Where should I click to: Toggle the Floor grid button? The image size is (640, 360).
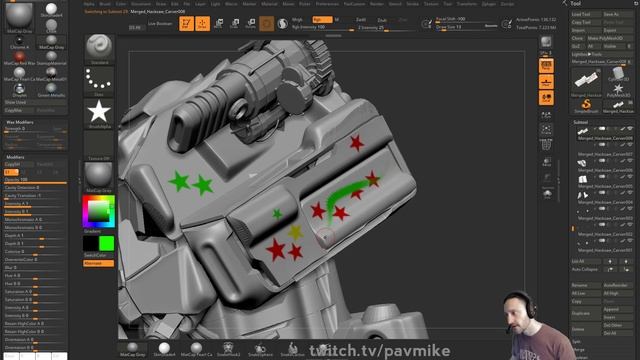[x=546, y=82]
